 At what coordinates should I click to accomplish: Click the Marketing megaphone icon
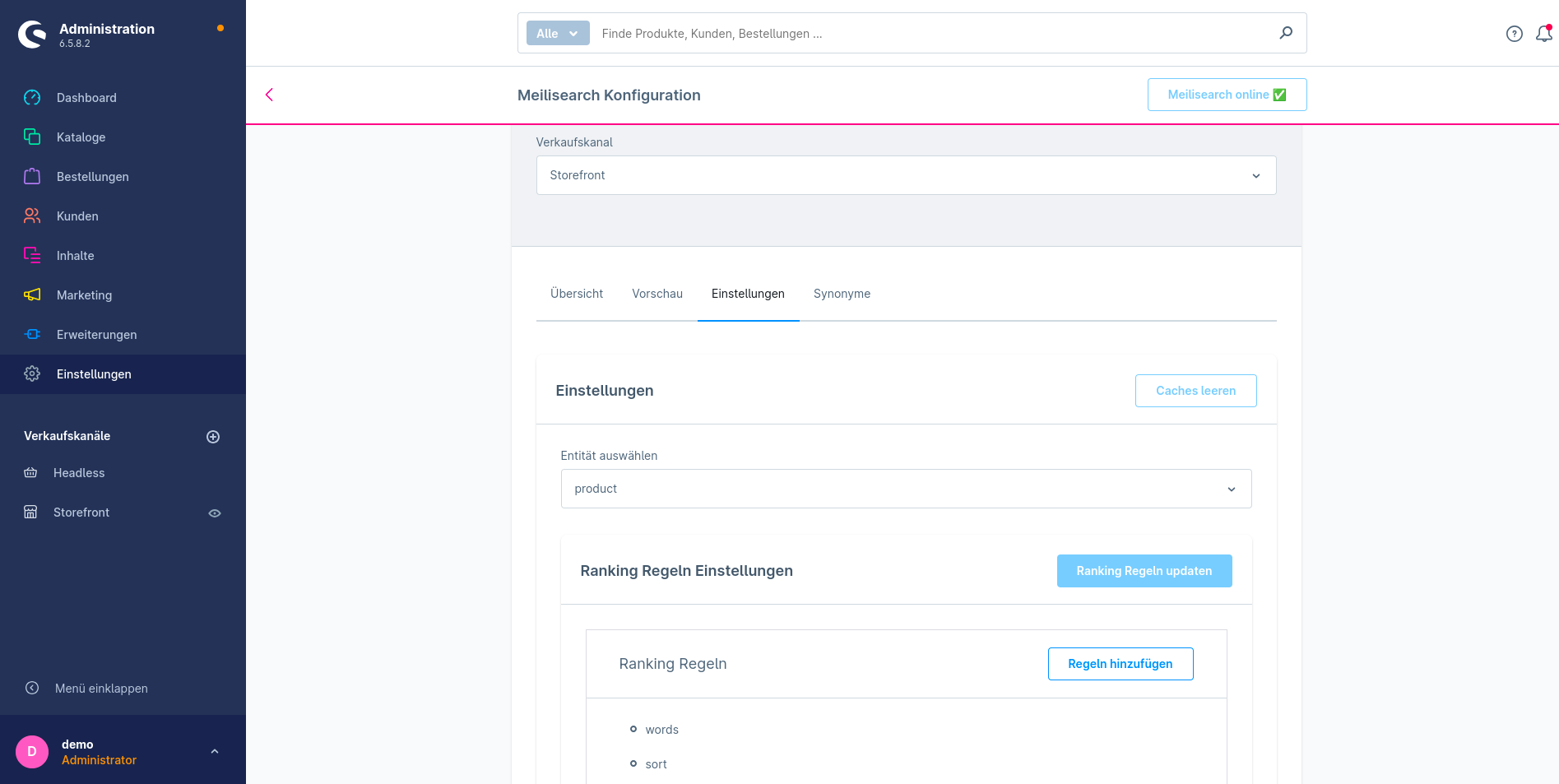[x=32, y=295]
